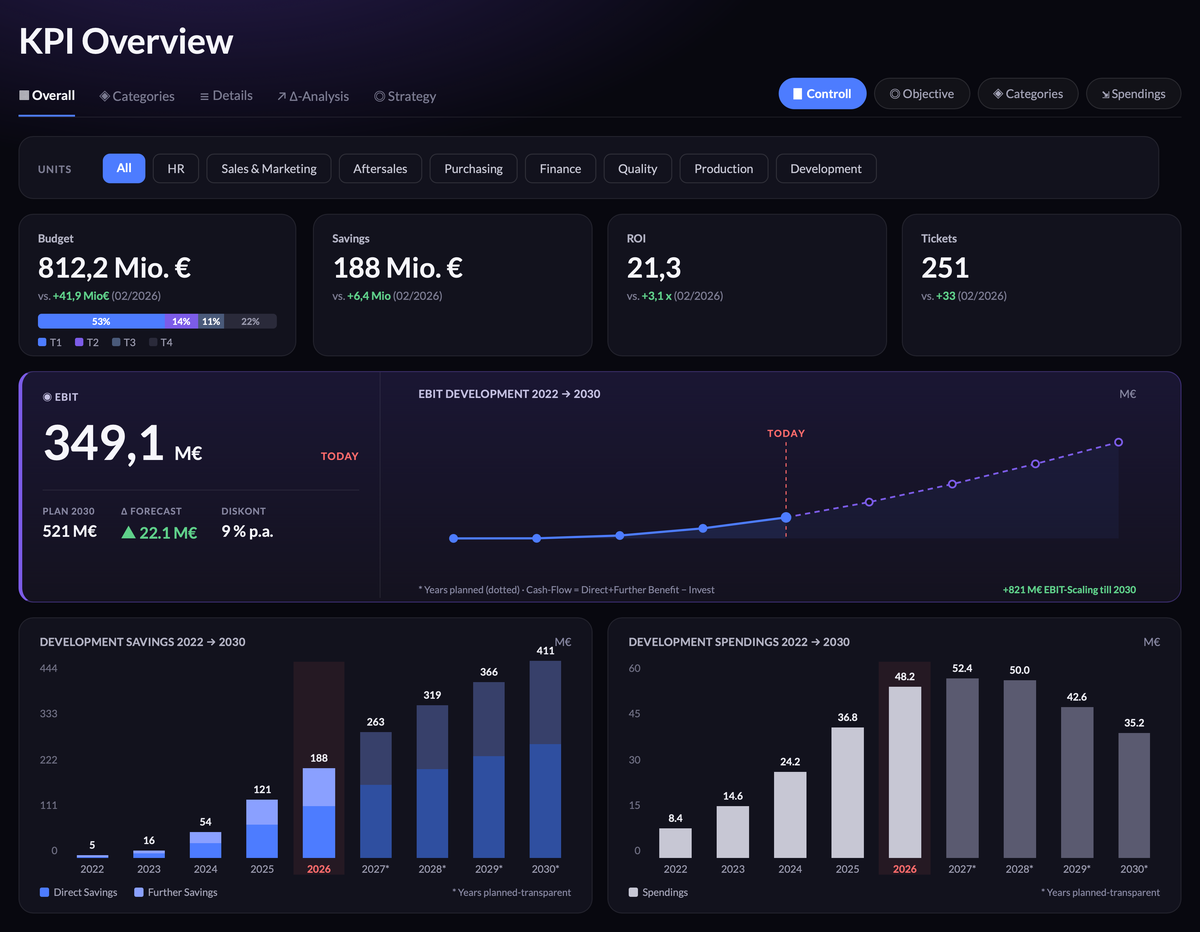Filter units by Sales & Marketing
The height and width of the screenshot is (932, 1200).
coord(269,168)
